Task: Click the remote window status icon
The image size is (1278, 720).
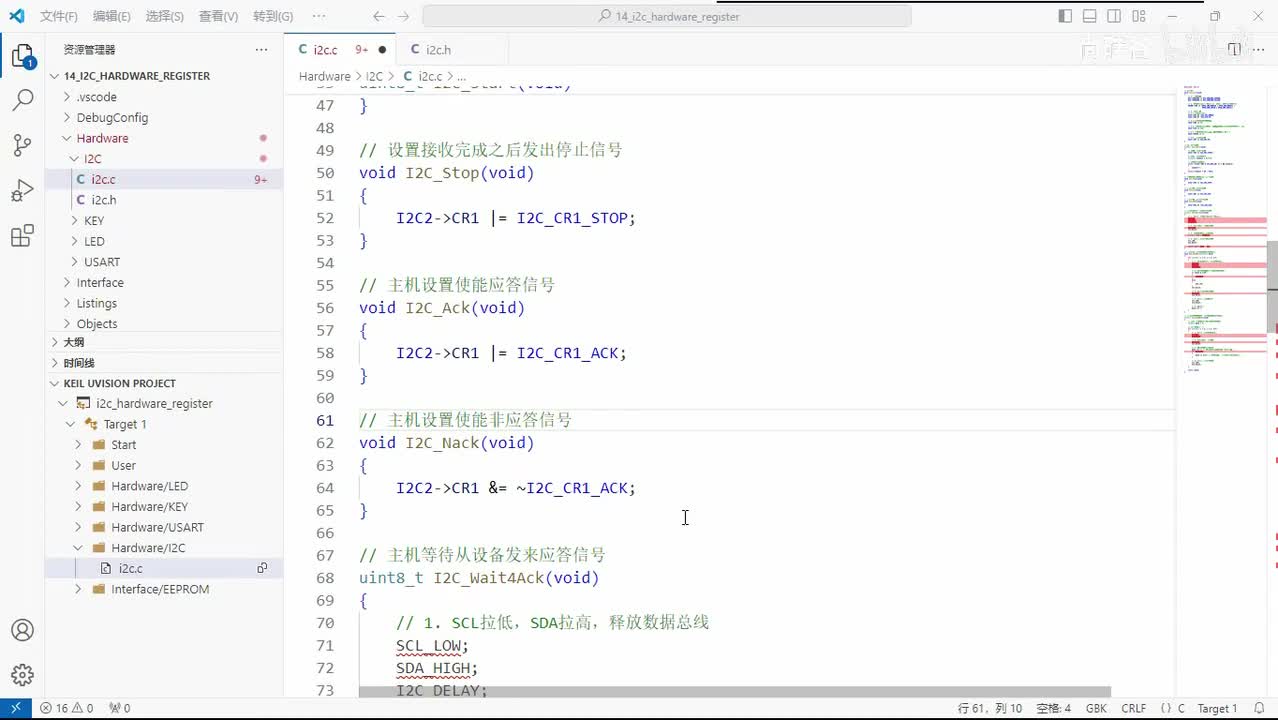Action: click(16, 708)
